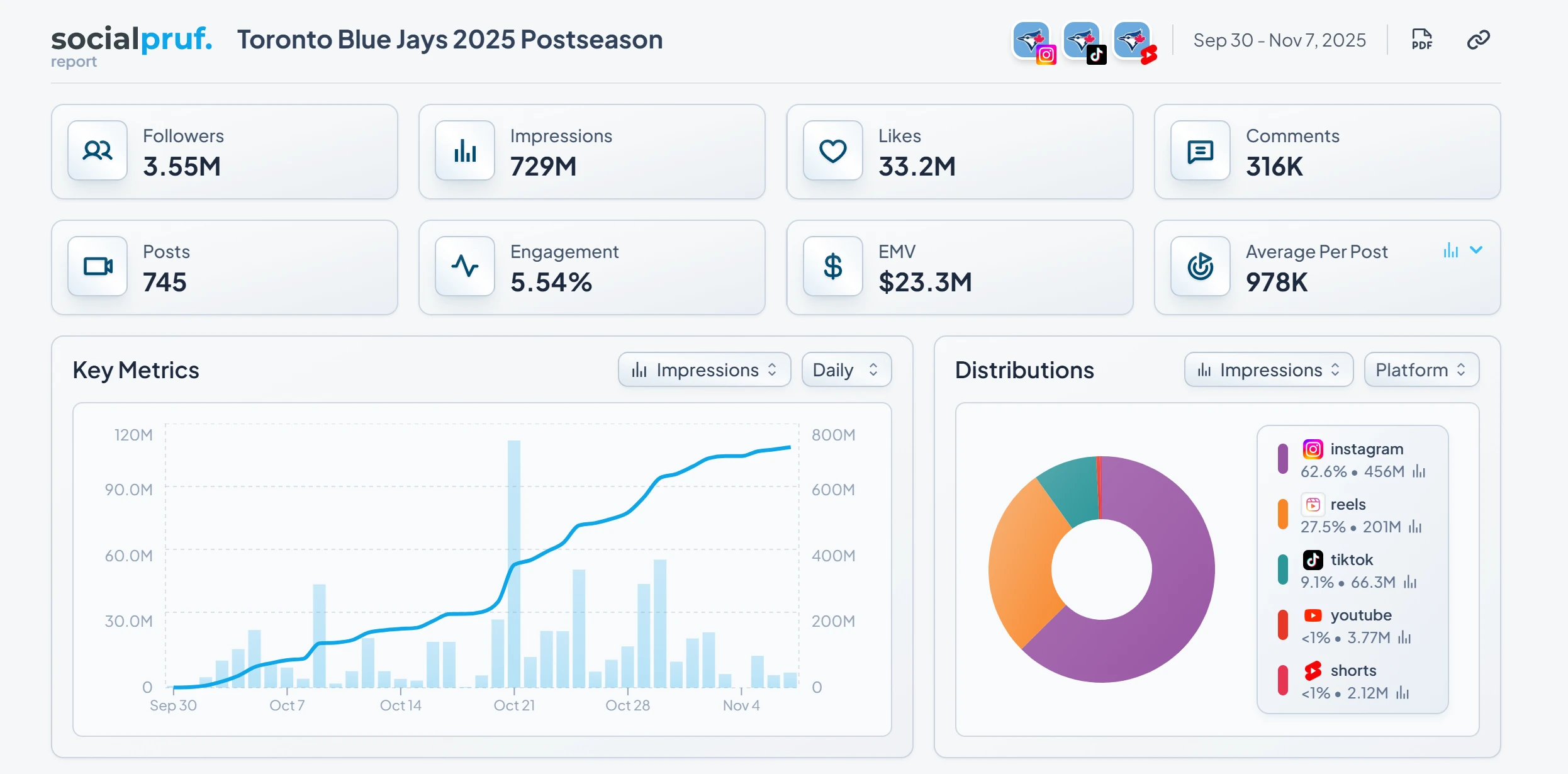Image resolution: width=1568 pixels, height=774 pixels.
Task: Click the TikTok logo in the legend
Action: point(1313,559)
